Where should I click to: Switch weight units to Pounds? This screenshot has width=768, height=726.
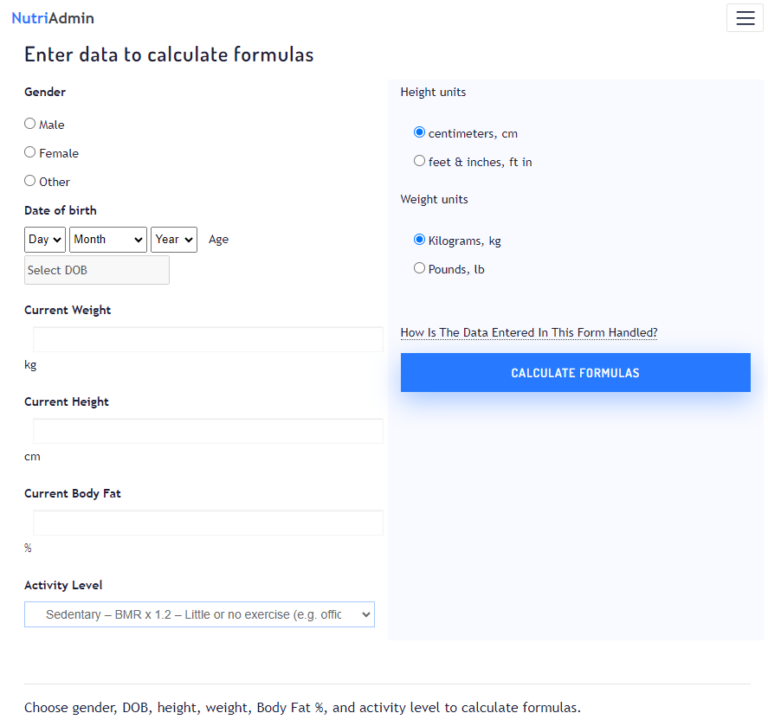(420, 268)
